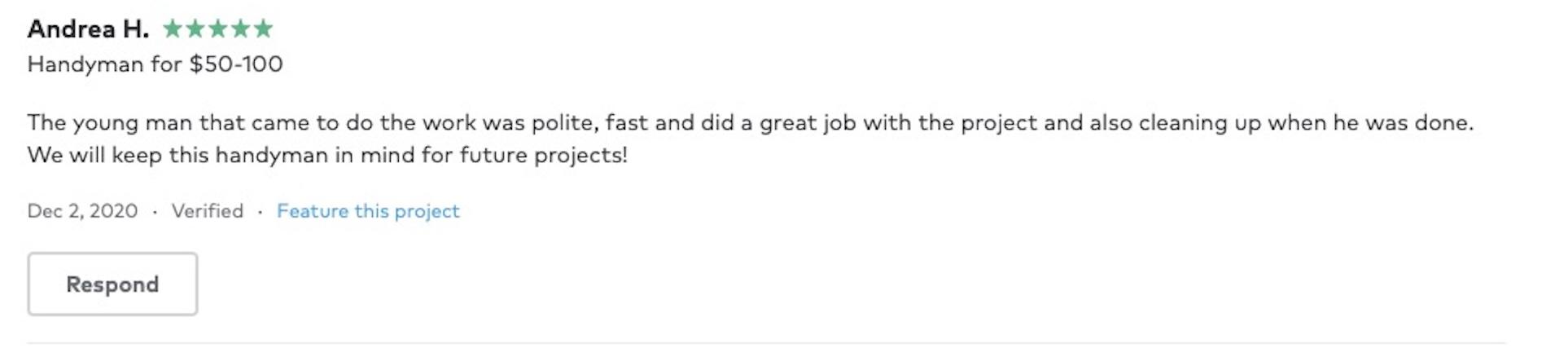The image size is (1568, 357).
Task: Click the word "Handyman" in the subtitle
Action: pyautogui.click(x=85, y=64)
